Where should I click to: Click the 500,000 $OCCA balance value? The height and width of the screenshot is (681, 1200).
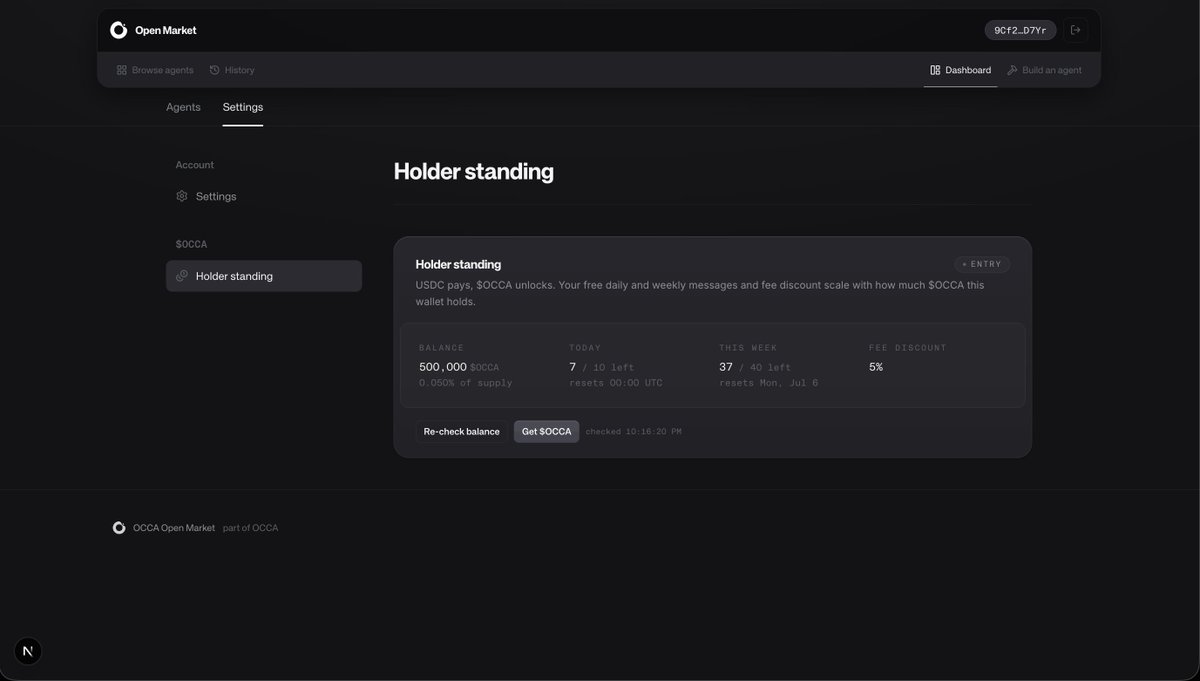tap(459, 367)
